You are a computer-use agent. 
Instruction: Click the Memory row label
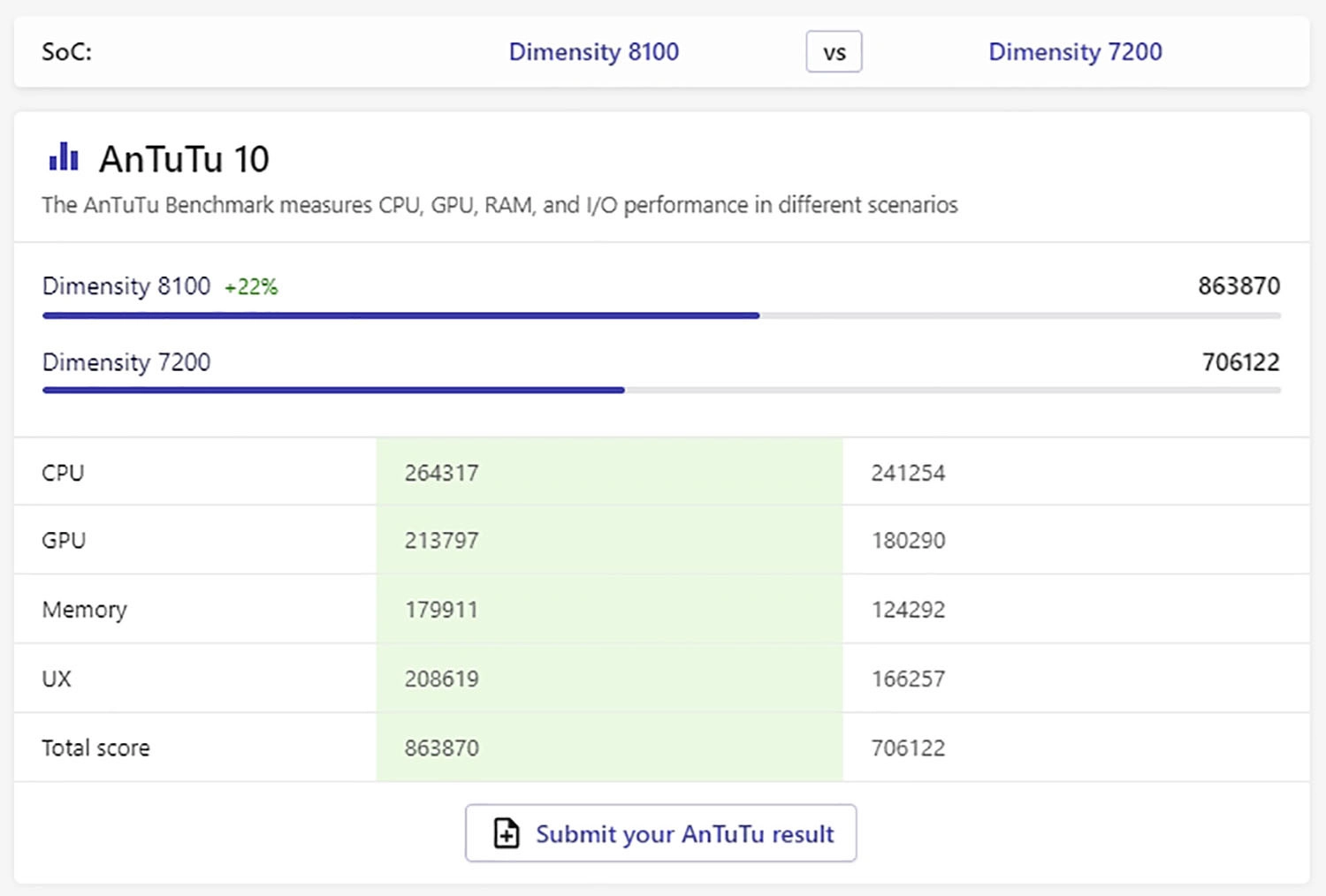pos(84,610)
